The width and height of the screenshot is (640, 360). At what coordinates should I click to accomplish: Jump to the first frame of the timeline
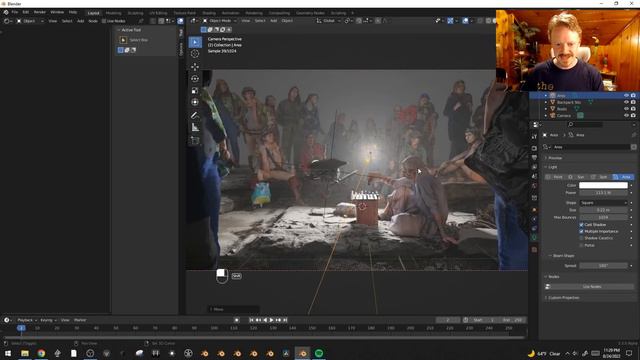click(x=251, y=320)
